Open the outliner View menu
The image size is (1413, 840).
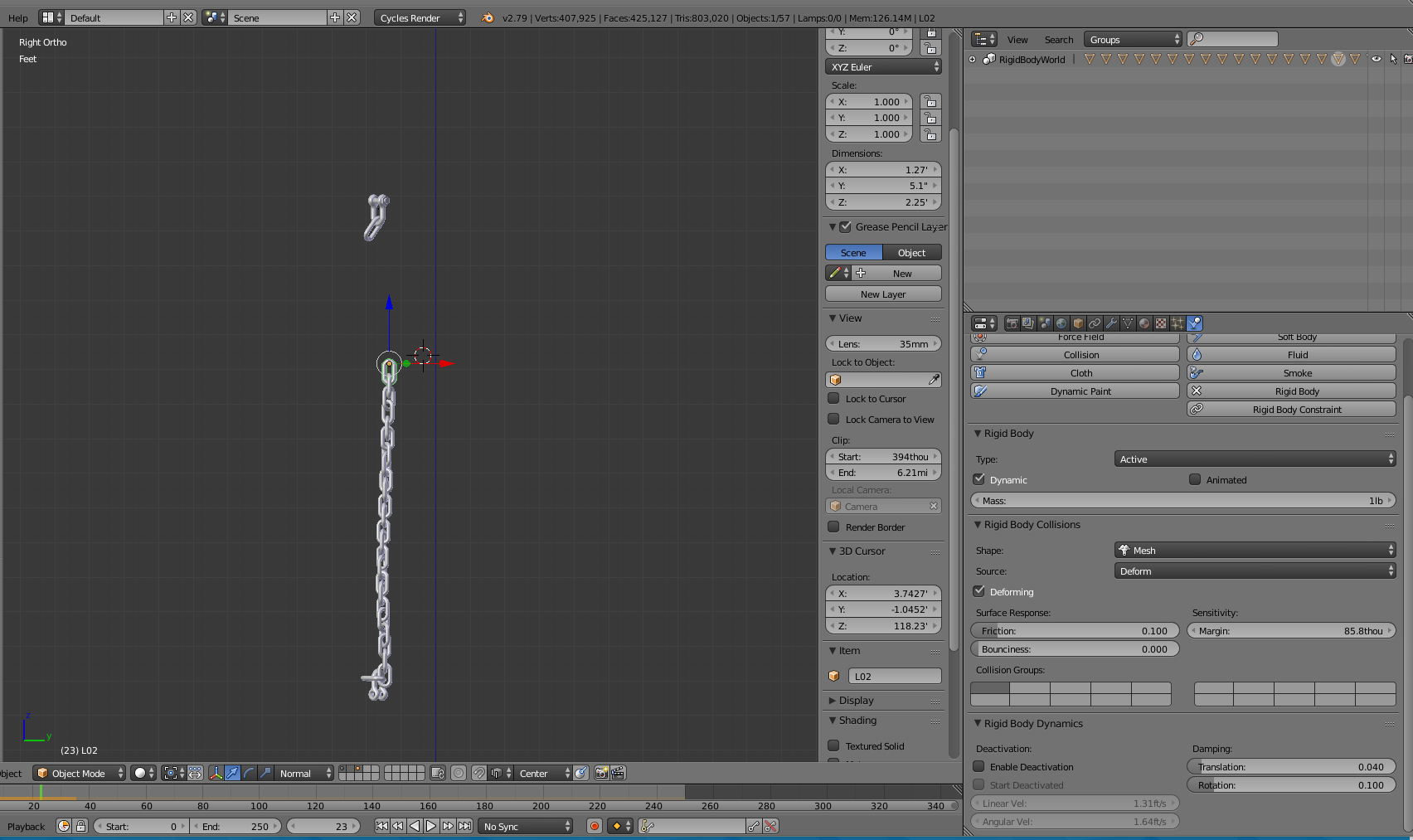pos(1017,39)
